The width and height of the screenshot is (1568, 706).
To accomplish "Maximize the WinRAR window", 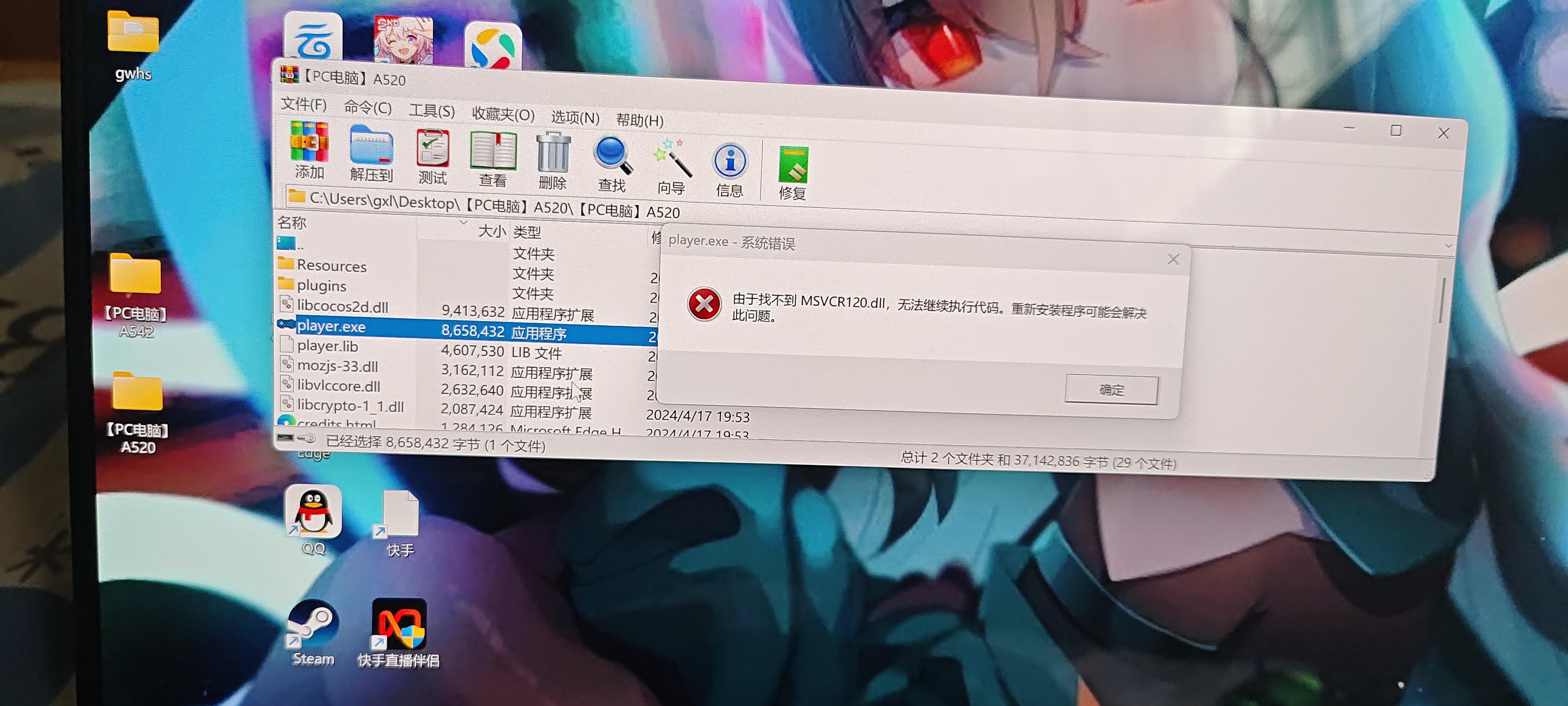I will (1396, 130).
